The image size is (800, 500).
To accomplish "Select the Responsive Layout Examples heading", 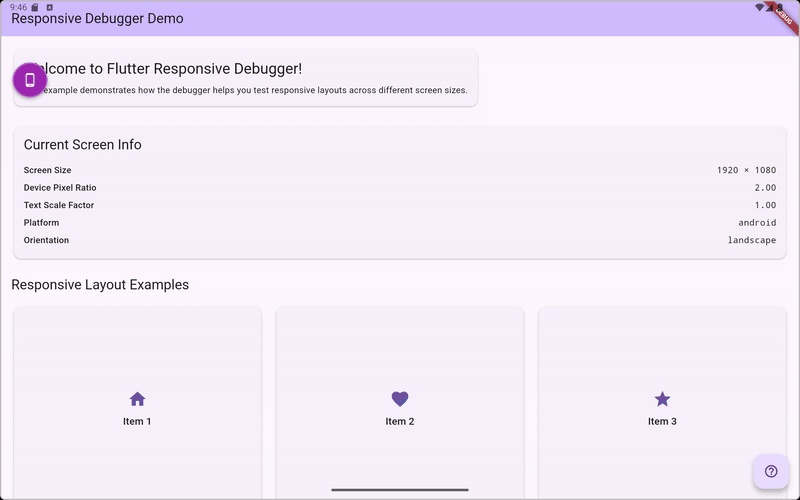I will point(100,285).
